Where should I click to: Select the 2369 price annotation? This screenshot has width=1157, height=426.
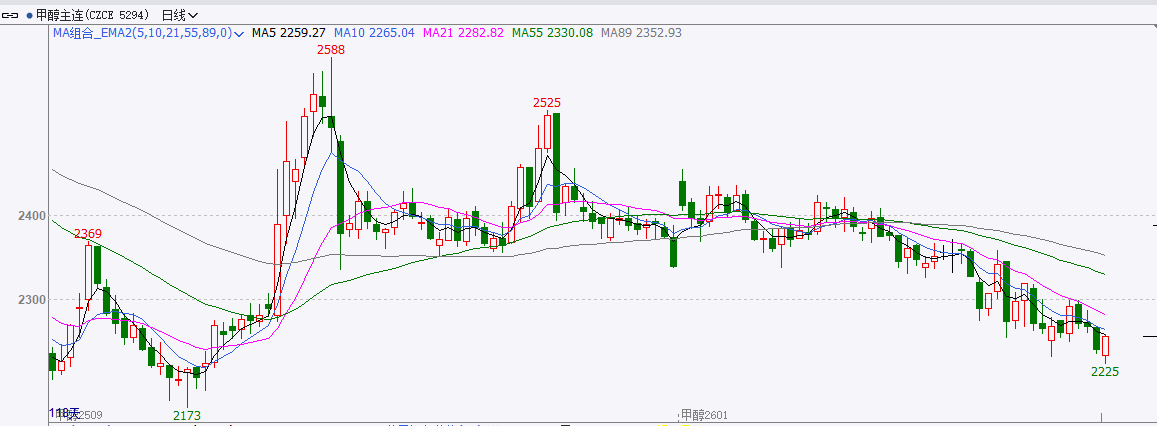[88, 234]
